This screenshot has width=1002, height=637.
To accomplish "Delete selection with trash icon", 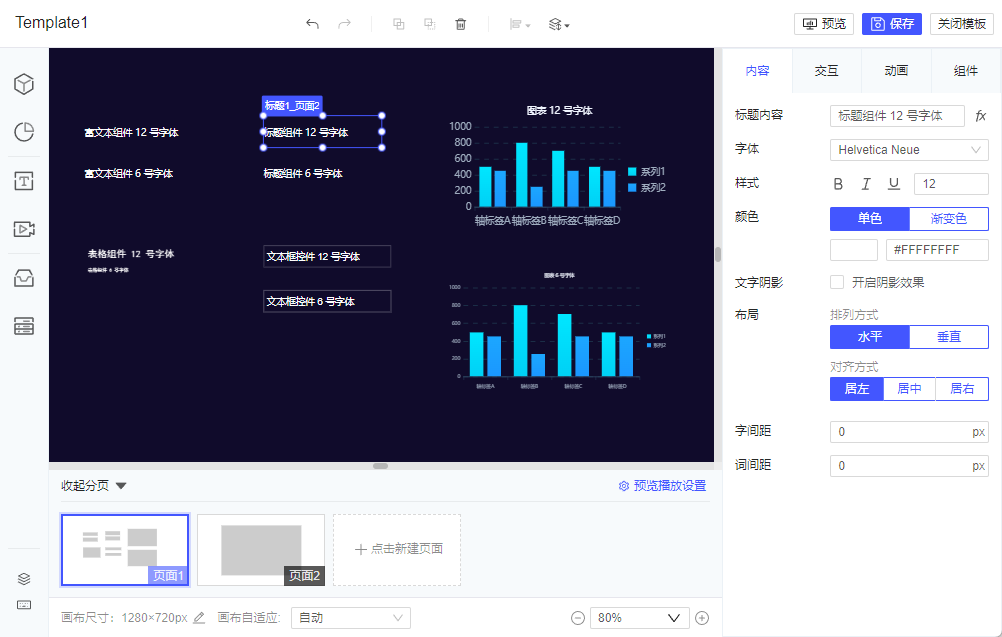I will 461,24.
